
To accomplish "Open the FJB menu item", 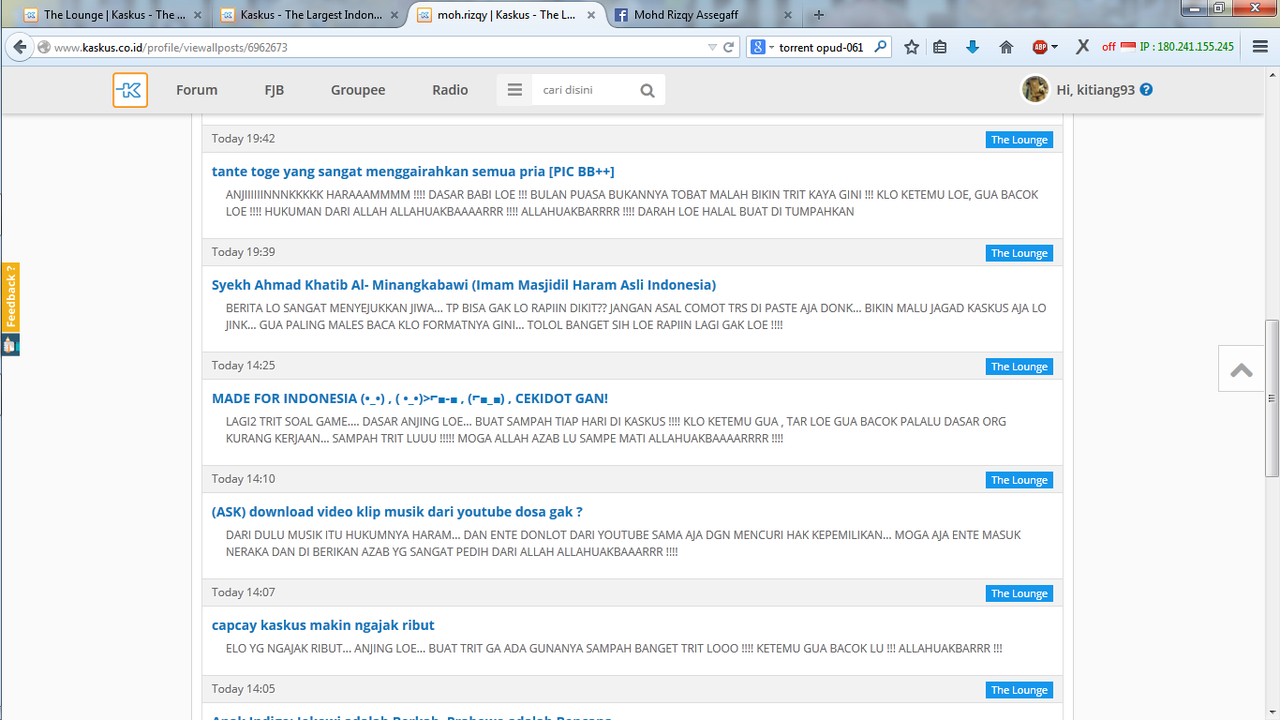I will (274, 90).
